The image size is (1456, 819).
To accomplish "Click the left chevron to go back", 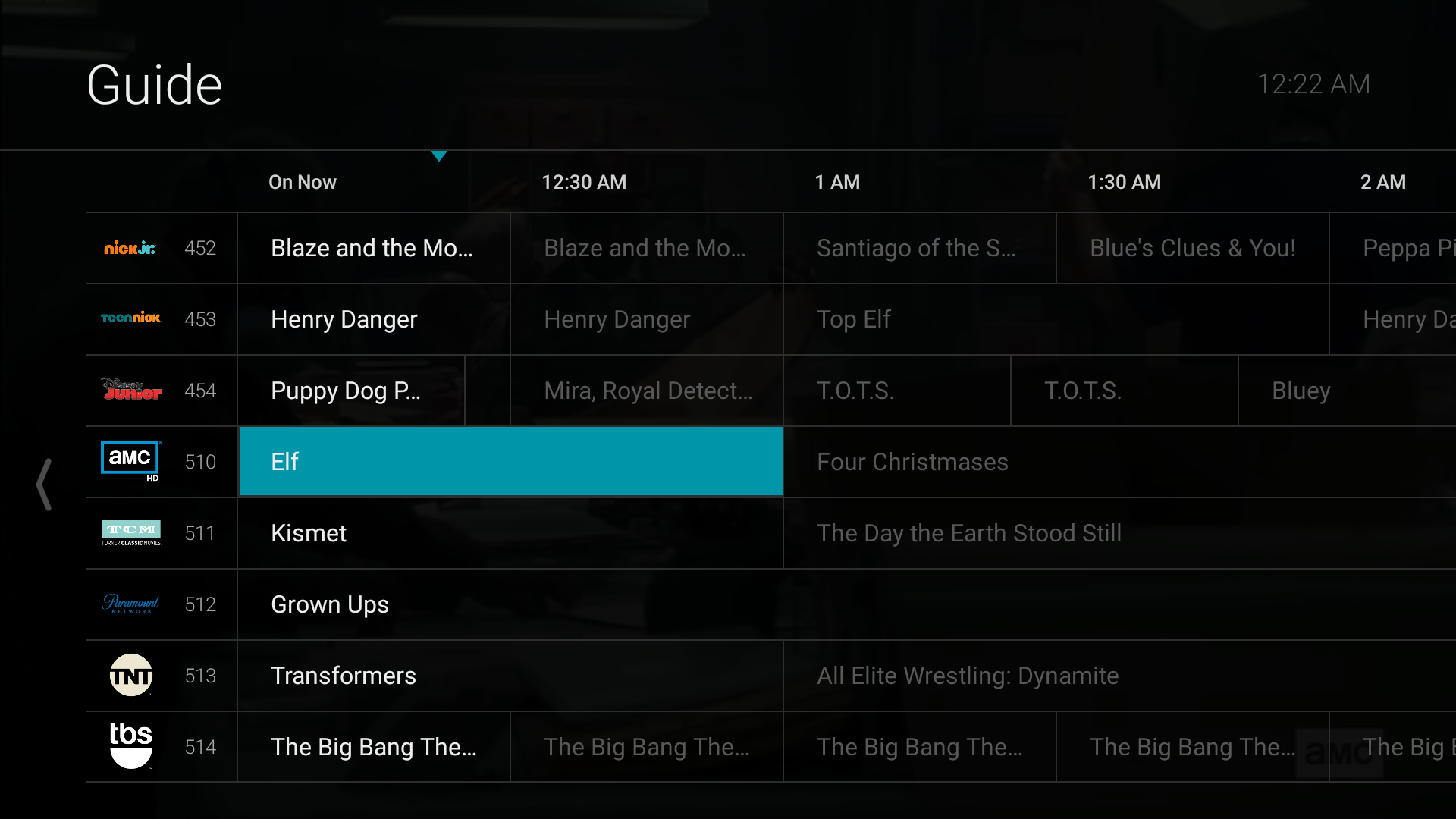I will point(45,484).
